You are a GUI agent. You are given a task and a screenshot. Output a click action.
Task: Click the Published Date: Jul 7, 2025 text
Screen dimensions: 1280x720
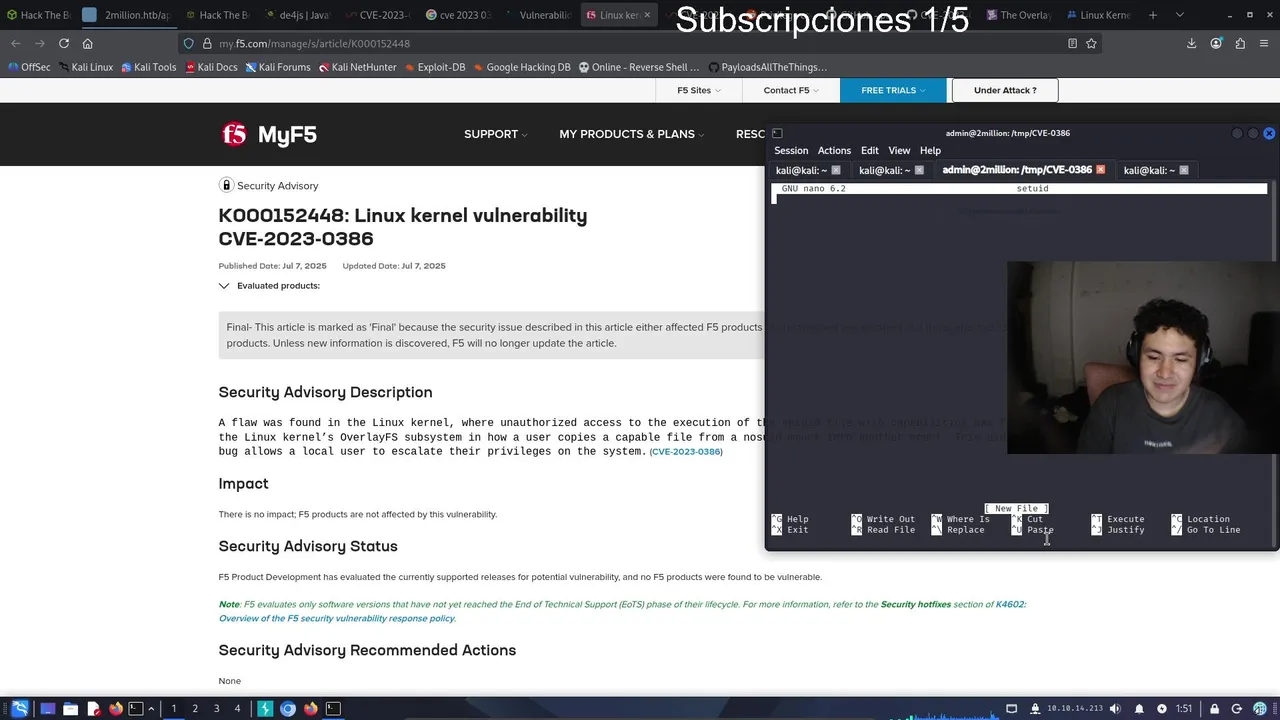click(272, 266)
